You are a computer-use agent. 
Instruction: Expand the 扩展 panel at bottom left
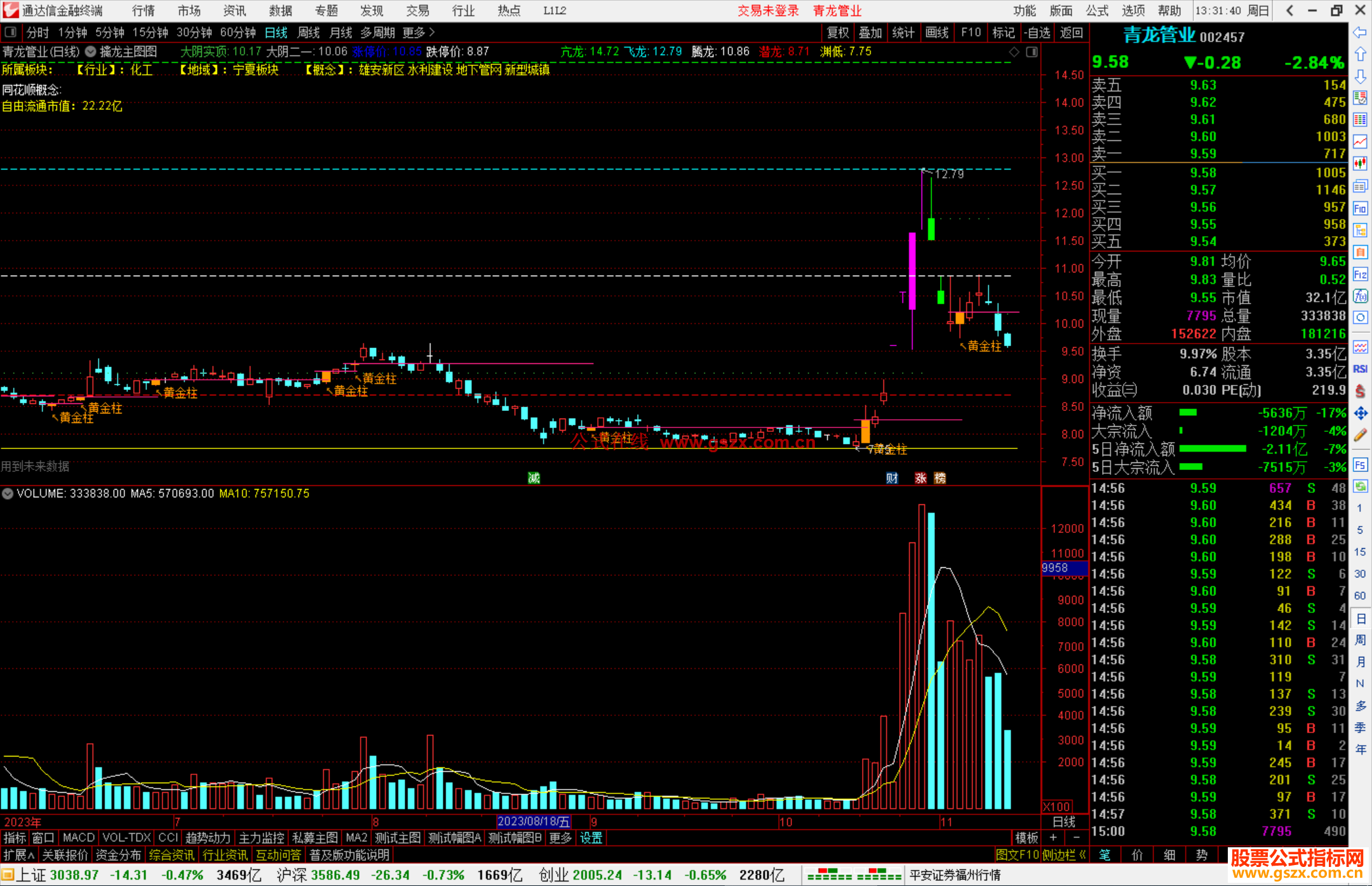(x=19, y=855)
